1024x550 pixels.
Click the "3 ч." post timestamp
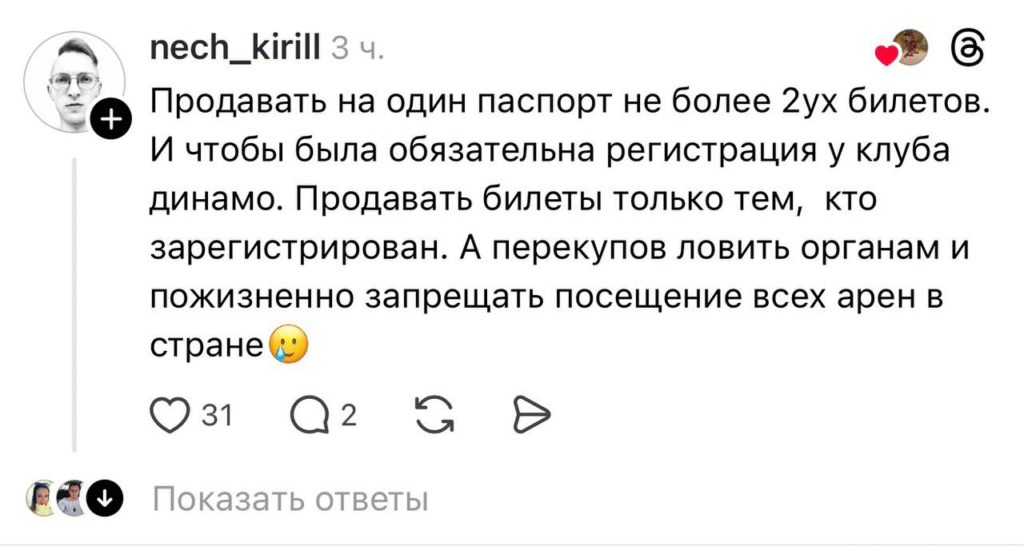tap(357, 49)
